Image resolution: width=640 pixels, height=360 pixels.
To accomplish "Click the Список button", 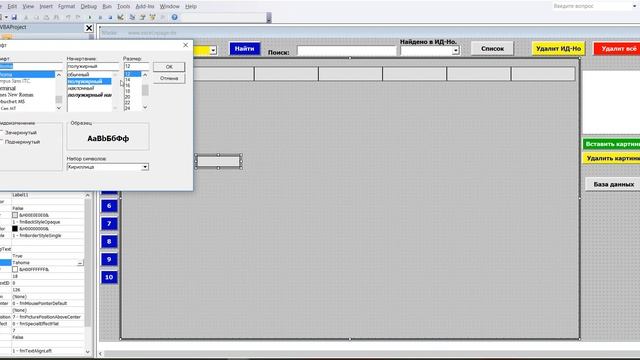I will click(492, 49).
